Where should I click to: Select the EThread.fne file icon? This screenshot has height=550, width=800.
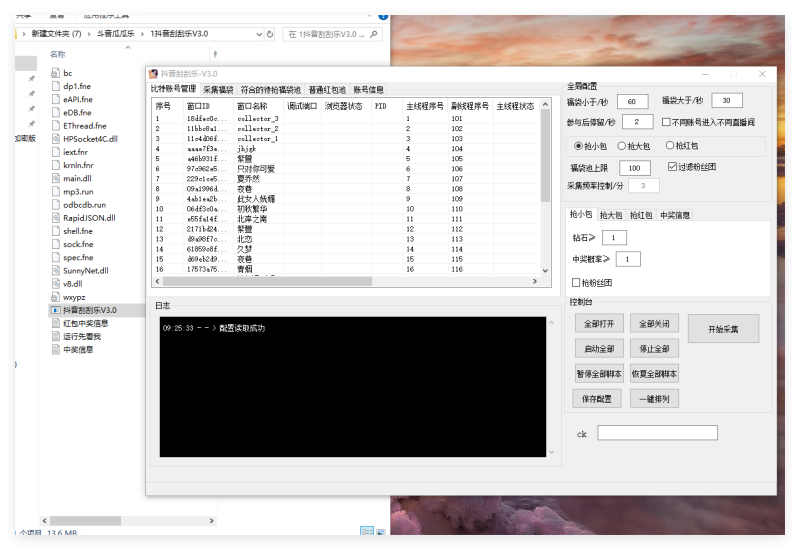(56, 126)
